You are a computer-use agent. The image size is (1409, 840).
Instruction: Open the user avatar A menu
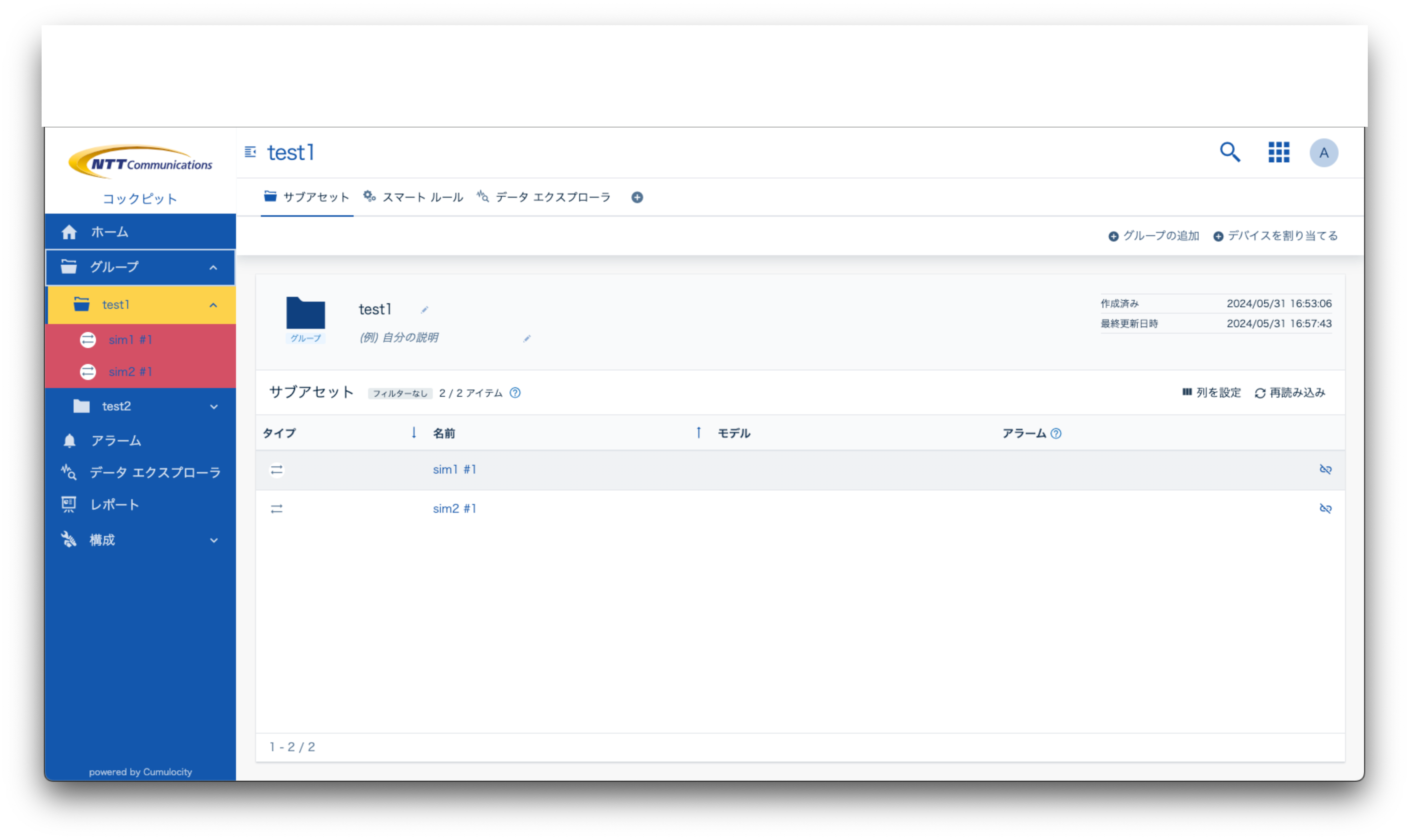[x=1323, y=153]
